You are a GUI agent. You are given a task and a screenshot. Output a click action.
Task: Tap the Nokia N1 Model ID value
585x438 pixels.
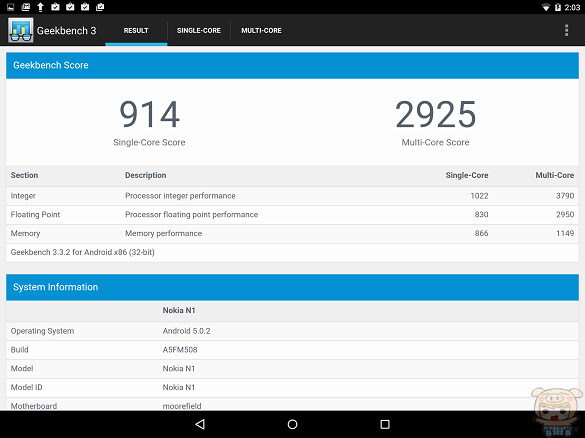[179, 387]
